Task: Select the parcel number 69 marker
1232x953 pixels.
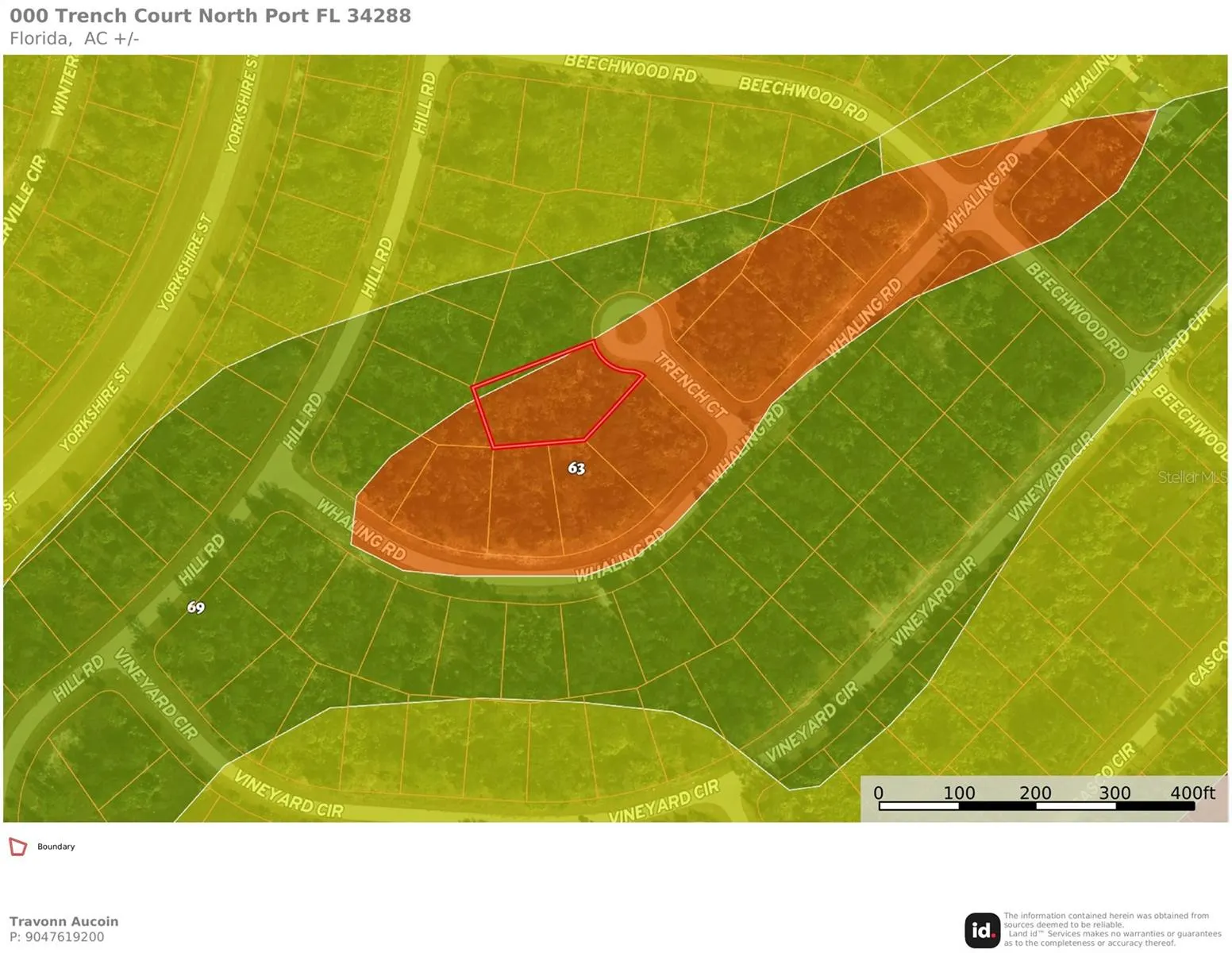Action: click(x=195, y=608)
